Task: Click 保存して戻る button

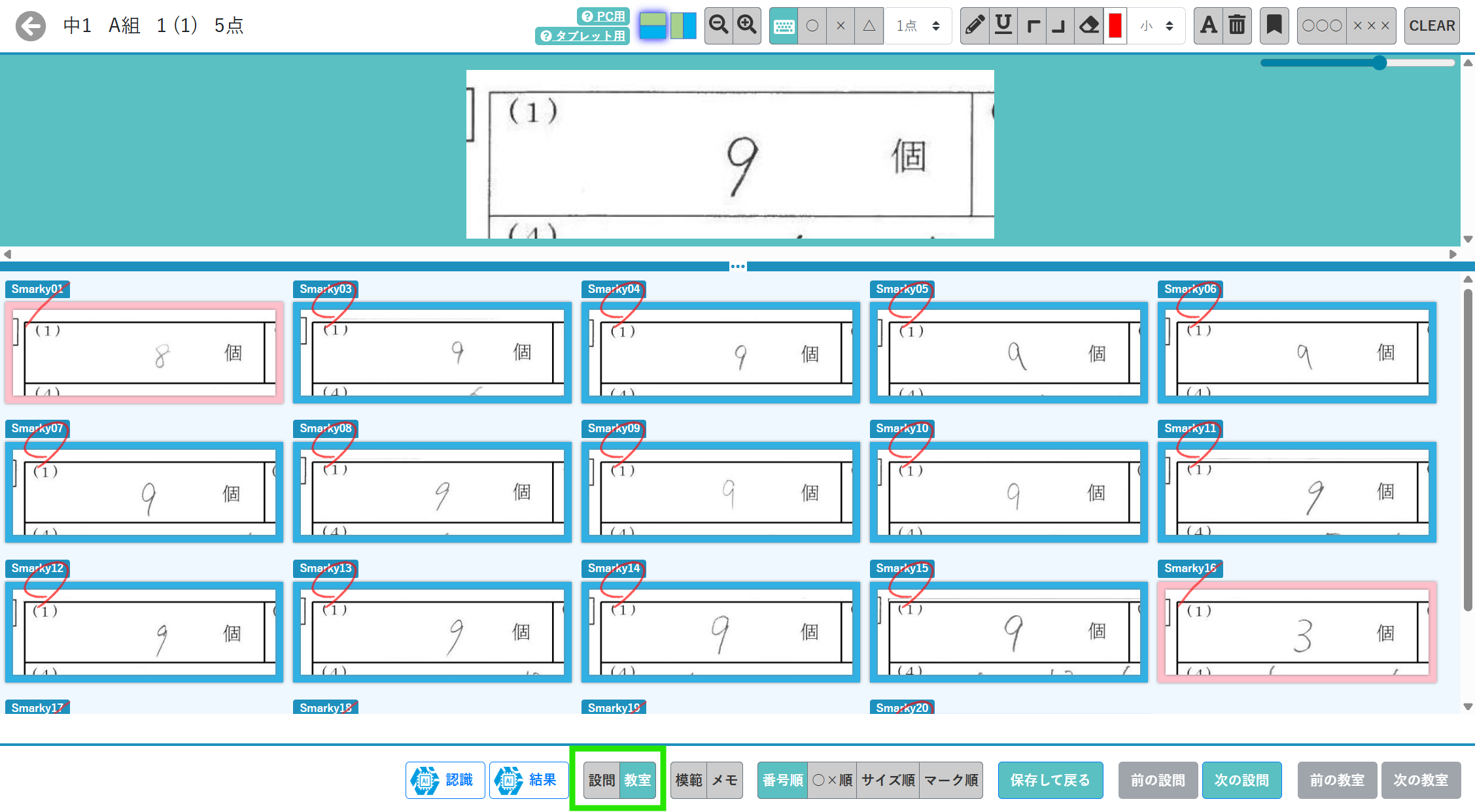Action: (x=1050, y=780)
